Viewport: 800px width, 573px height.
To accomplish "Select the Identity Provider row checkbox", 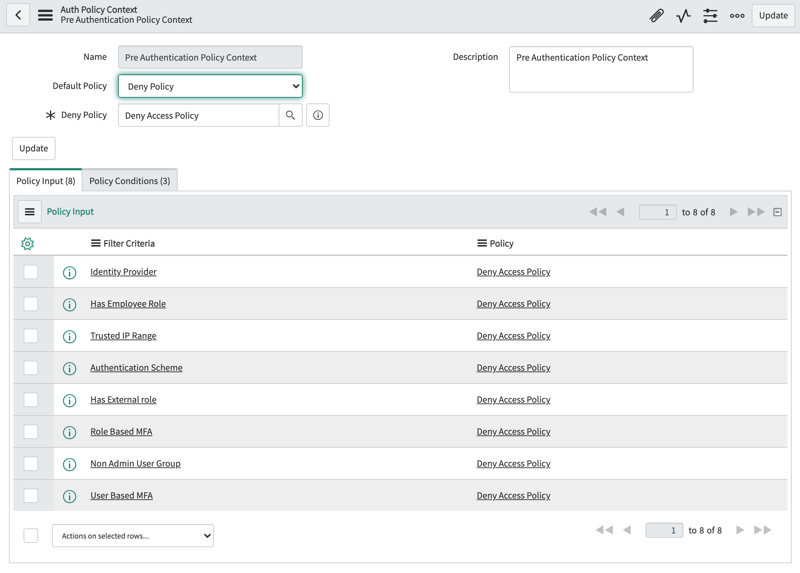I will pyautogui.click(x=31, y=272).
